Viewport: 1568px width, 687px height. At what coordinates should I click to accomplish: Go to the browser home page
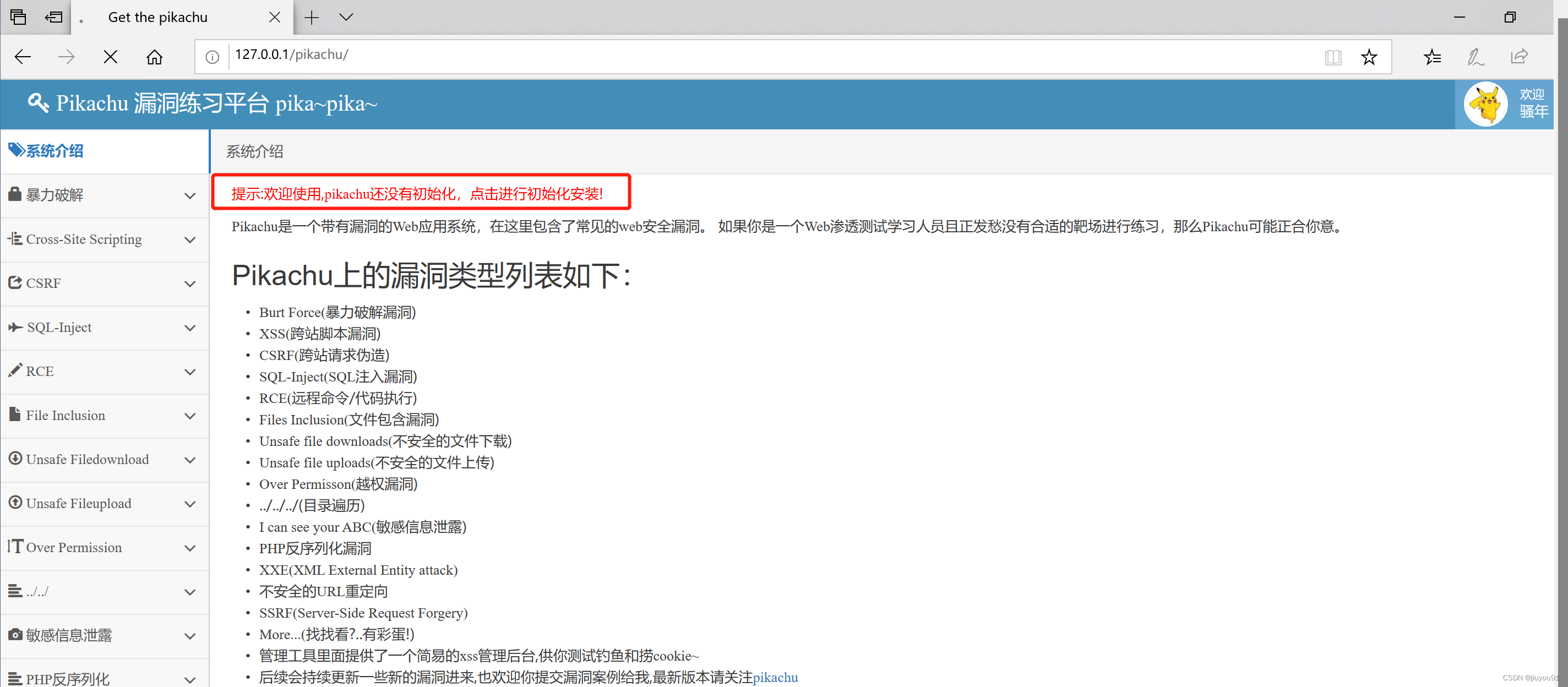pyautogui.click(x=155, y=57)
